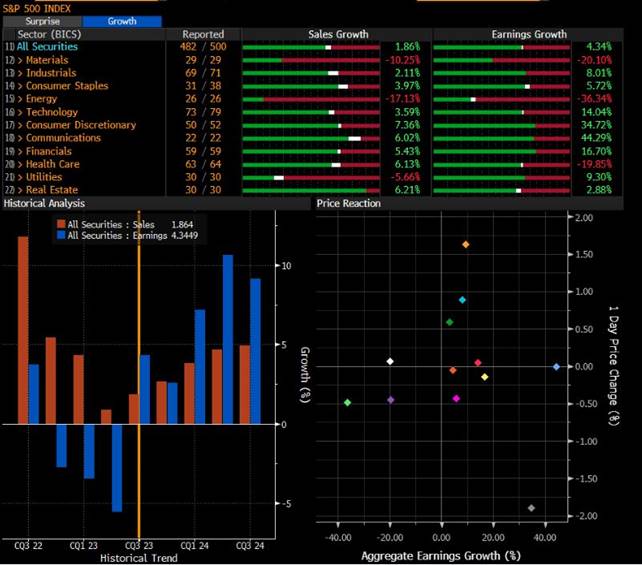Screen dimensions: 642x565
Task: Select the light green diamond near -36%
Action: (348, 403)
